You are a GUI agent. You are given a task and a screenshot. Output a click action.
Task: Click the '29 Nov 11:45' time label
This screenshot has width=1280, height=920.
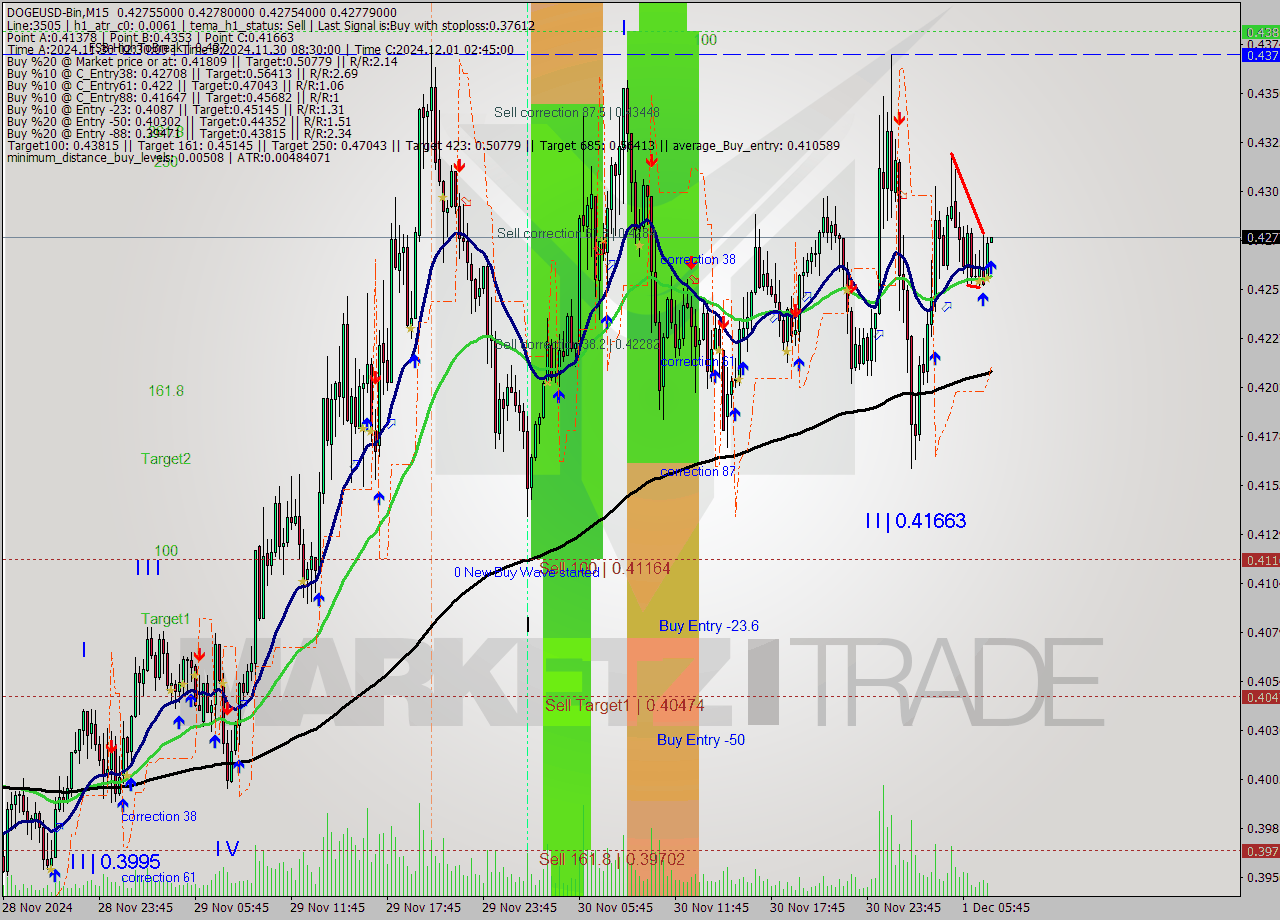(327, 907)
